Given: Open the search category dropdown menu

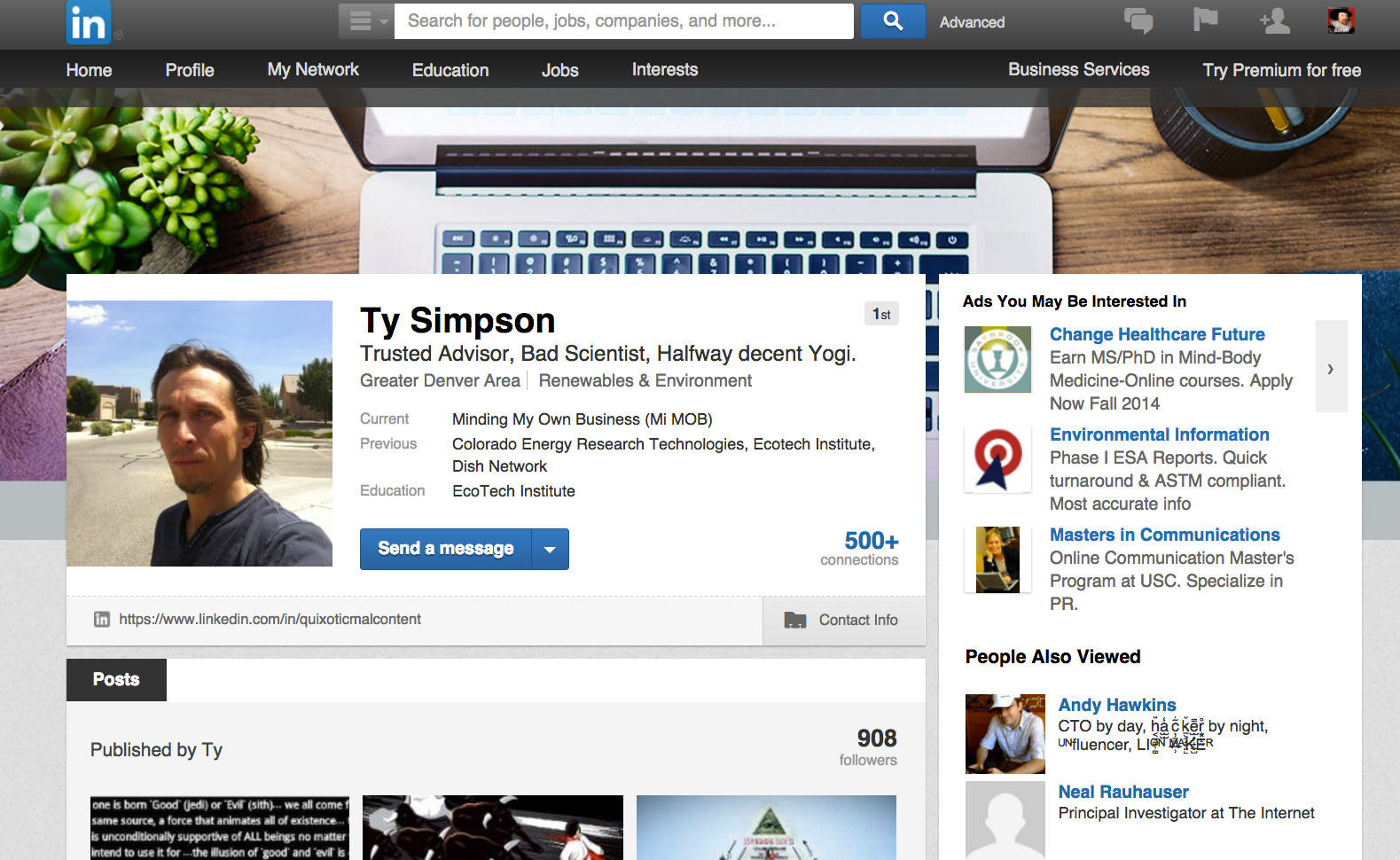Looking at the screenshot, I should click(366, 21).
